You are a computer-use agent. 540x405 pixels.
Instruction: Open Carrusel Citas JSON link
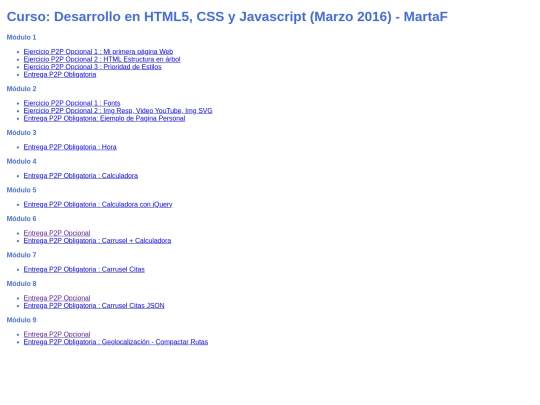pyautogui.click(x=94, y=305)
